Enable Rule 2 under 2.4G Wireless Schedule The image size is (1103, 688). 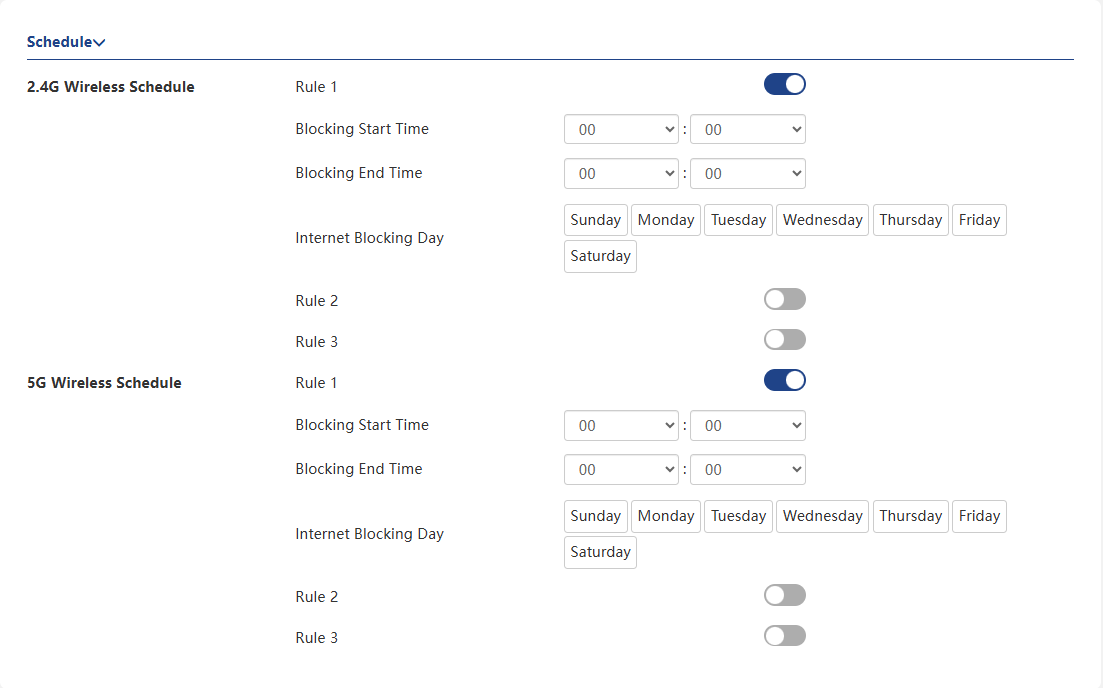pyautogui.click(x=784, y=299)
